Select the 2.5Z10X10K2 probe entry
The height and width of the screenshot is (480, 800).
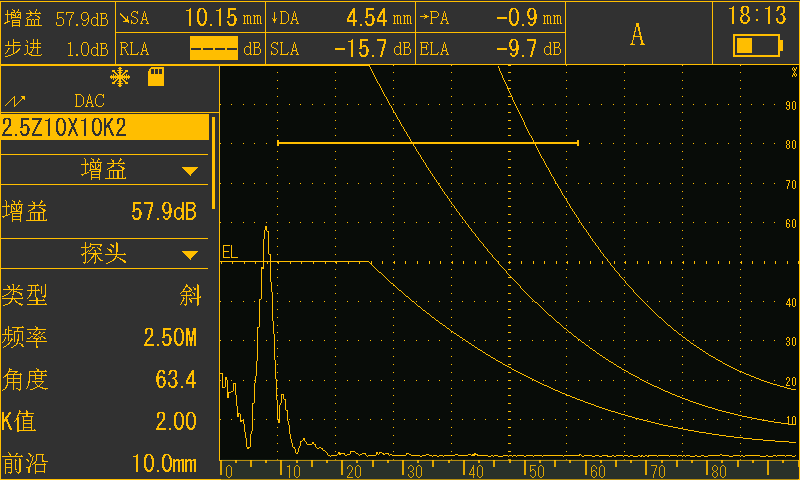pos(105,128)
